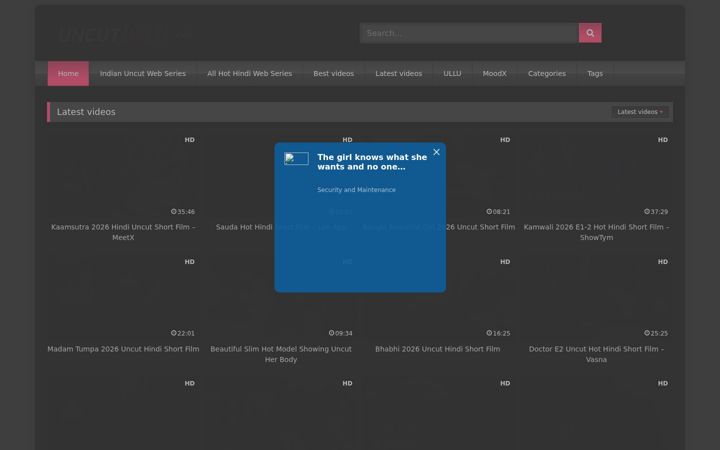This screenshot has height=450, width=720.
Task: Go to Best videos
Action: click(333, 73)
